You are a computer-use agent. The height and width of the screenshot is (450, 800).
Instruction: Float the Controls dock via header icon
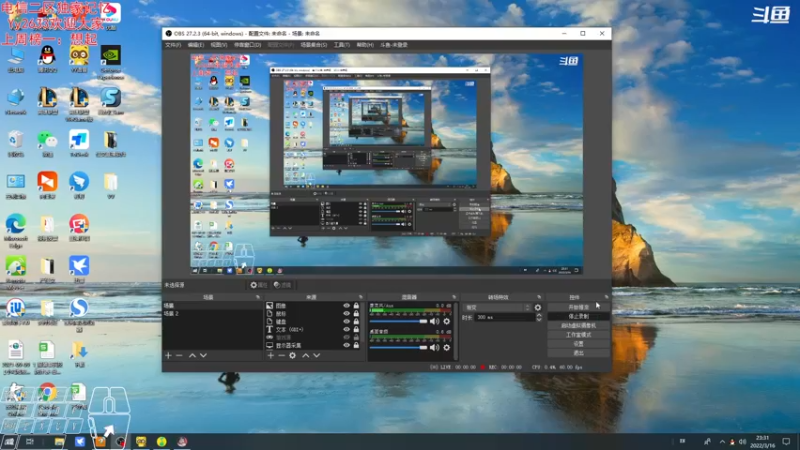607,297
